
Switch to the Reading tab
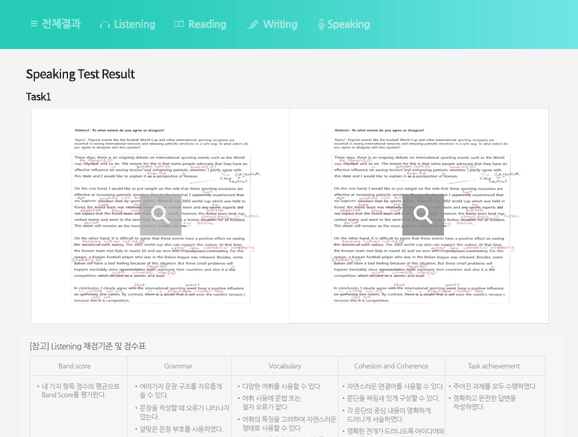[x=200, y=24]
